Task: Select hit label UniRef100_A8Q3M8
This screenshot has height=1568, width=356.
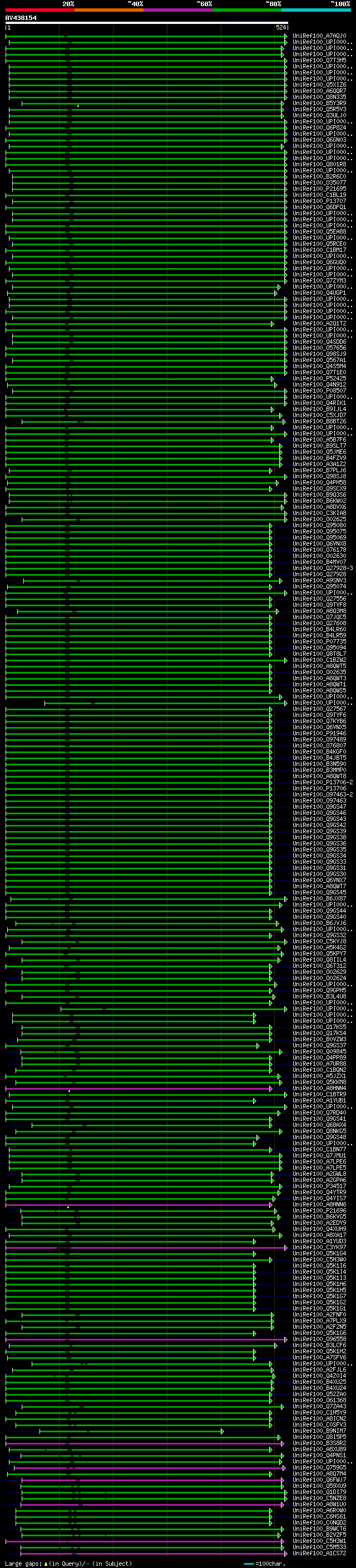Action: [x=319, y=611]
